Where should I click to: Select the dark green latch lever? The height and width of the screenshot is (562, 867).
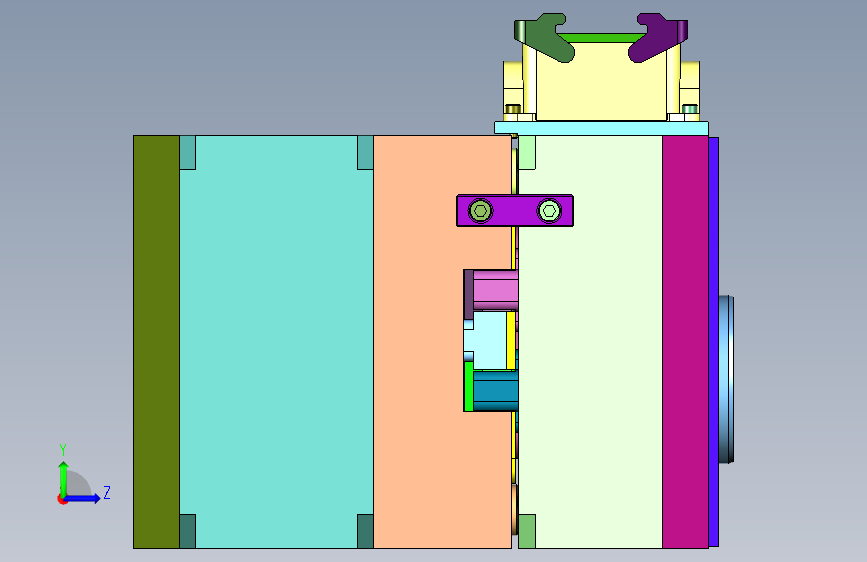point(545,38)
